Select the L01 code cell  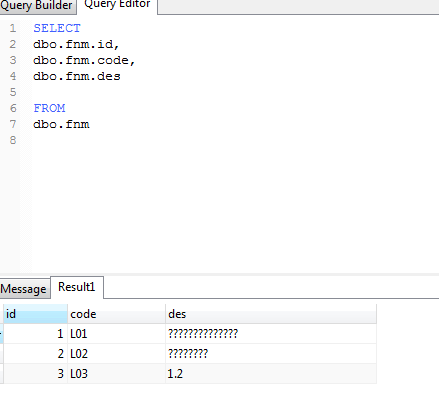(116, 334)
